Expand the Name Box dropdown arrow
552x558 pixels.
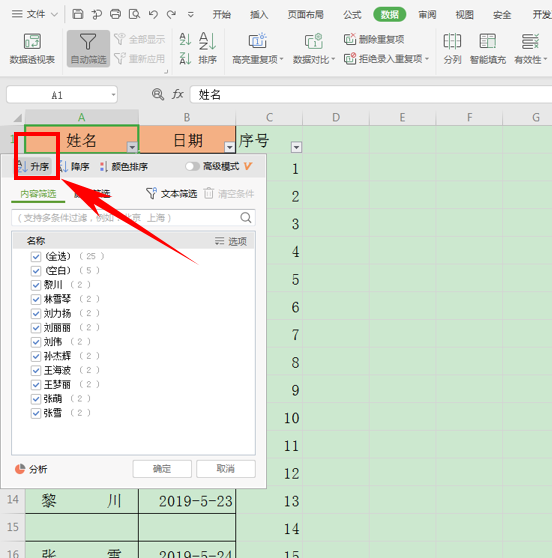(113, 95)
